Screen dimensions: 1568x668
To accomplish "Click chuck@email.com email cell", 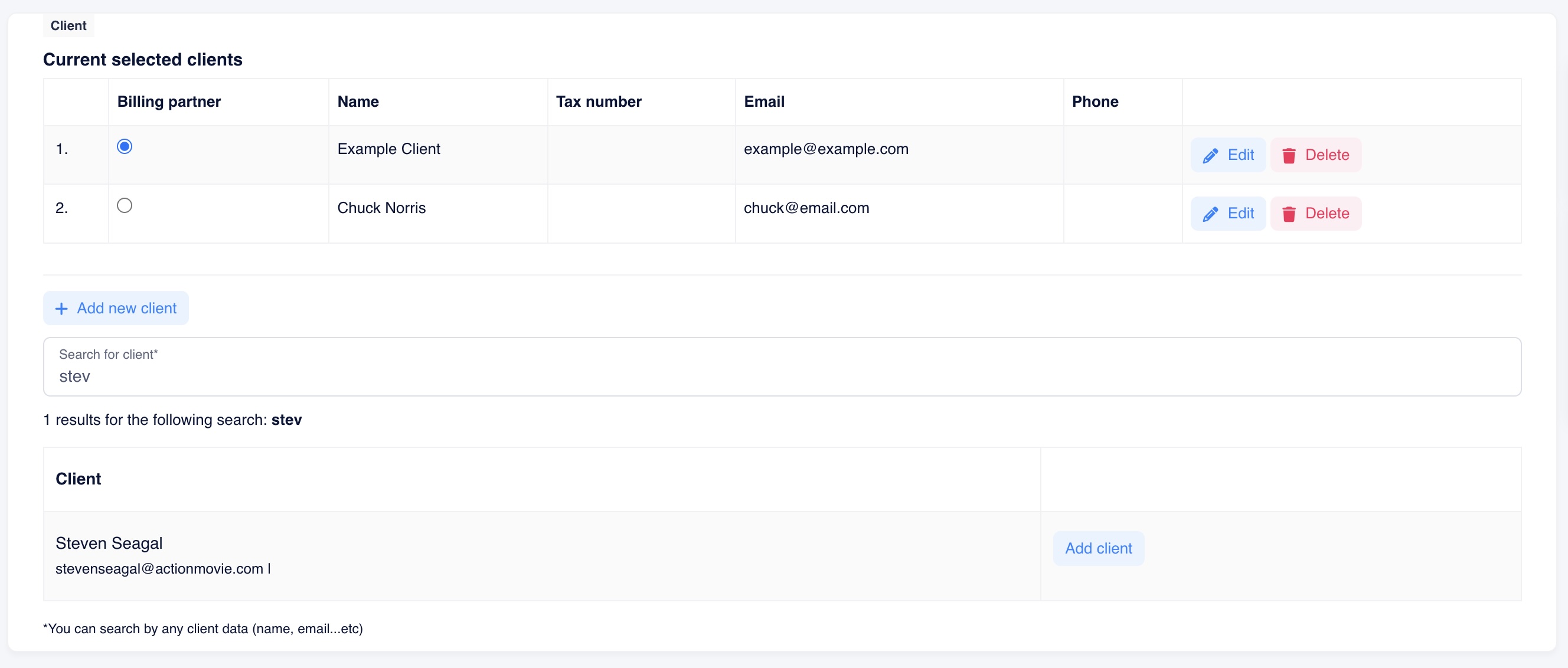I will coord(806,208).
